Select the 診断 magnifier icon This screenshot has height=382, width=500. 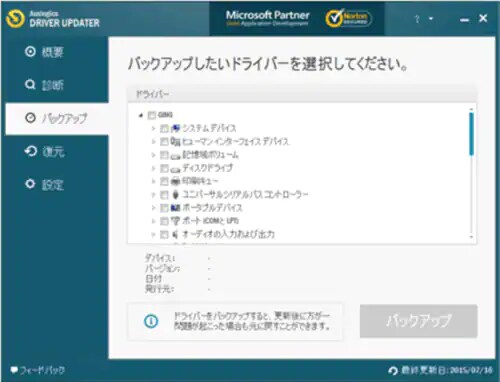pyautogui.click(x=30, y=84)
